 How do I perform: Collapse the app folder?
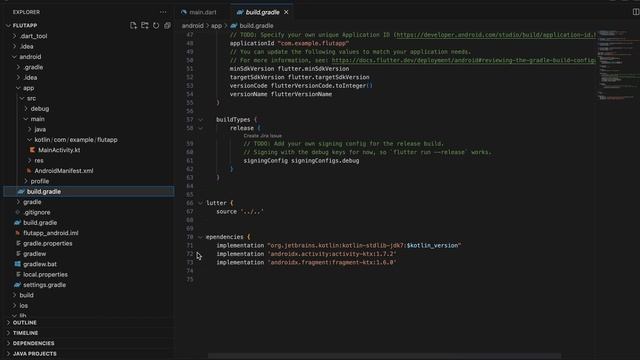tap(28, 88)
